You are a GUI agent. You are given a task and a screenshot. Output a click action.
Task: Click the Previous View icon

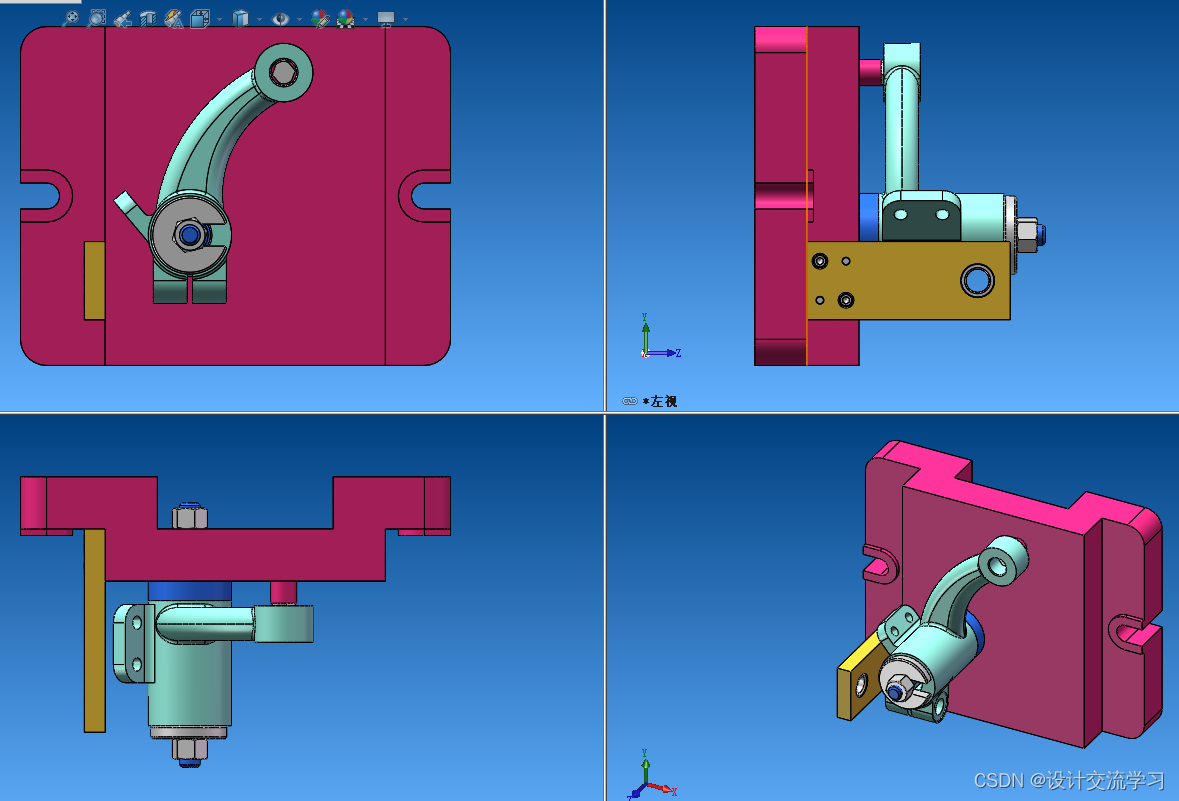[123, 19]
